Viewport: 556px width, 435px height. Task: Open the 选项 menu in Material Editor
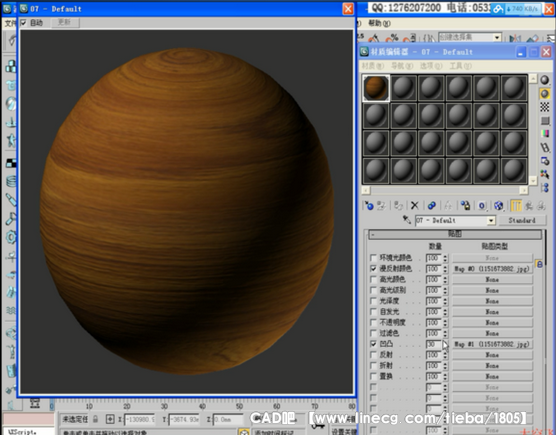[431, 66]
